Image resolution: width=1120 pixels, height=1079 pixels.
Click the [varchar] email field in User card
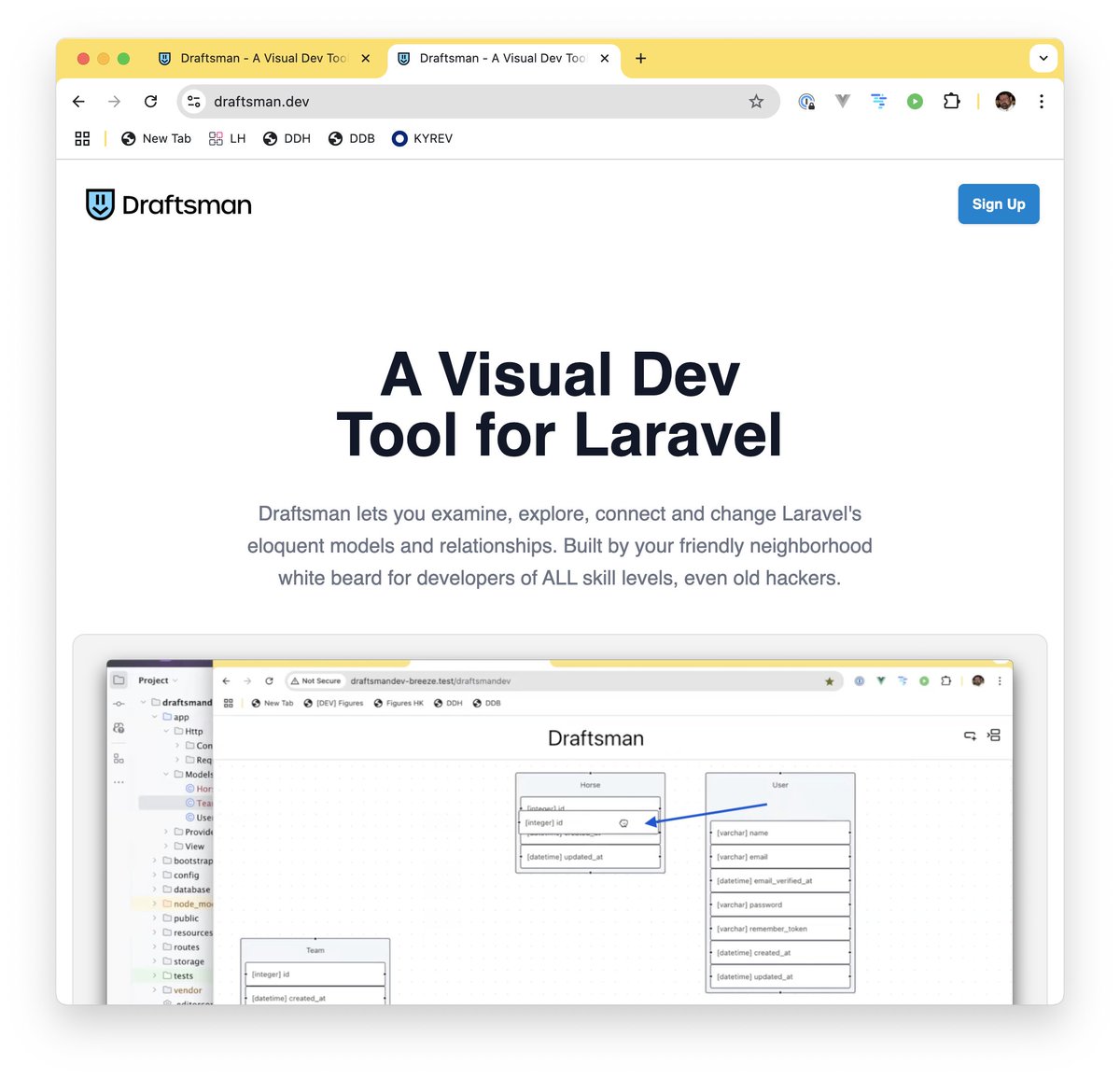point(780,857)
